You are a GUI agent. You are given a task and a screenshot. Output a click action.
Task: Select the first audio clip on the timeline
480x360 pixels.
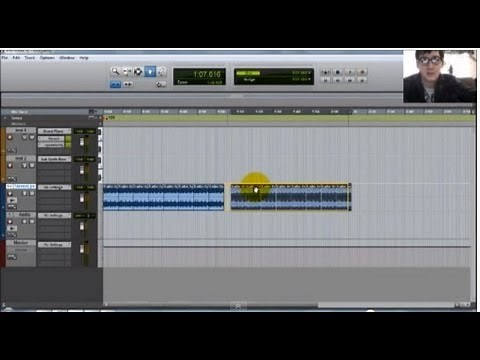point(163,197)
